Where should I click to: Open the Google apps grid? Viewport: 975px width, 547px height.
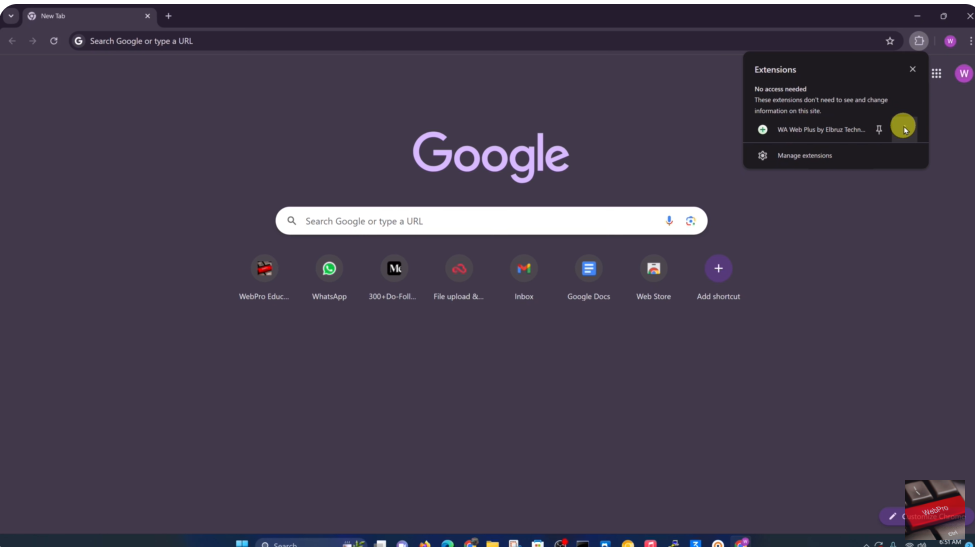(936, 73)
